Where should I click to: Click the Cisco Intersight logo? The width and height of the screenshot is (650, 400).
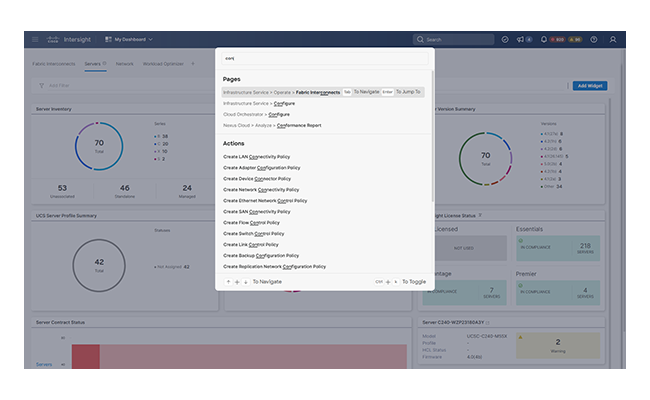click(x=69, y=39)
